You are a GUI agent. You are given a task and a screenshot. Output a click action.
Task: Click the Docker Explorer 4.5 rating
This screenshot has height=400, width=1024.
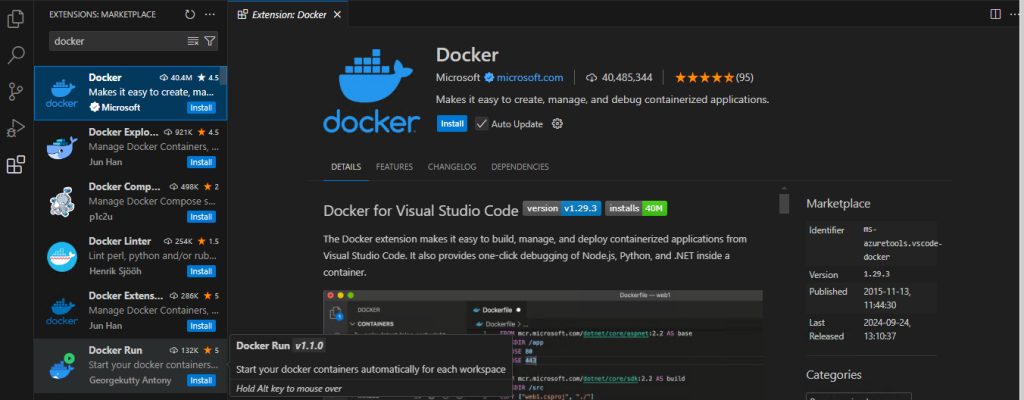coord(208,132)
